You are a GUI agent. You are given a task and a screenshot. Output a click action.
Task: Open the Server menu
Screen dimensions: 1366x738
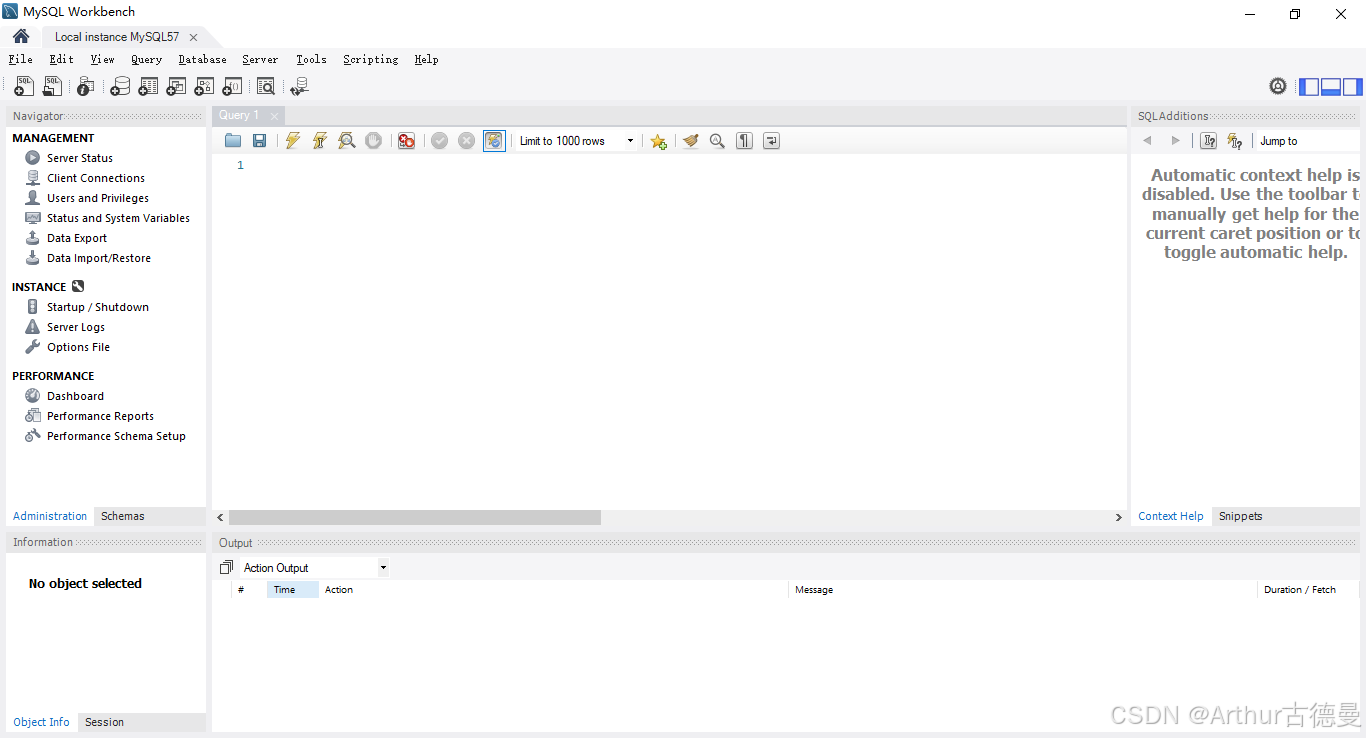[x=260, y=59]
